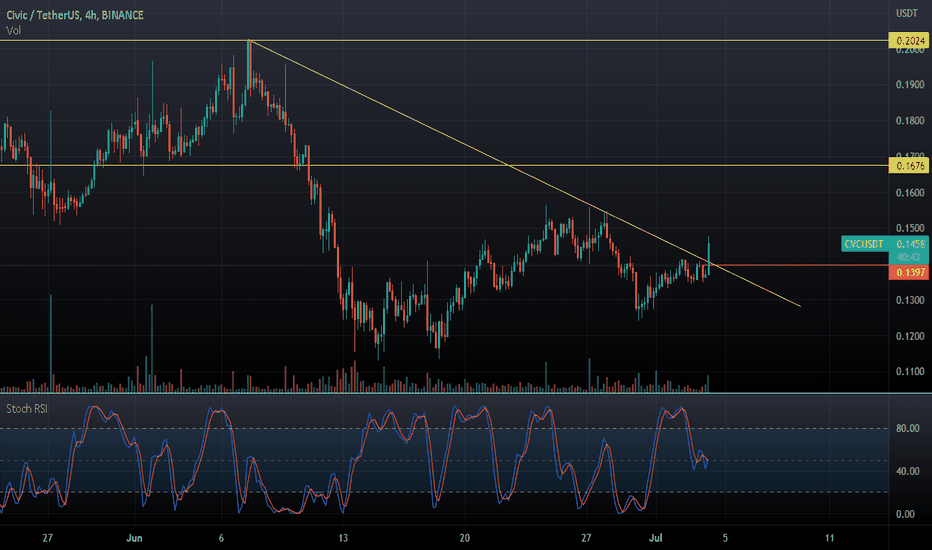Click the 6 date axis label
932x550 pixels.
[221, 538]
